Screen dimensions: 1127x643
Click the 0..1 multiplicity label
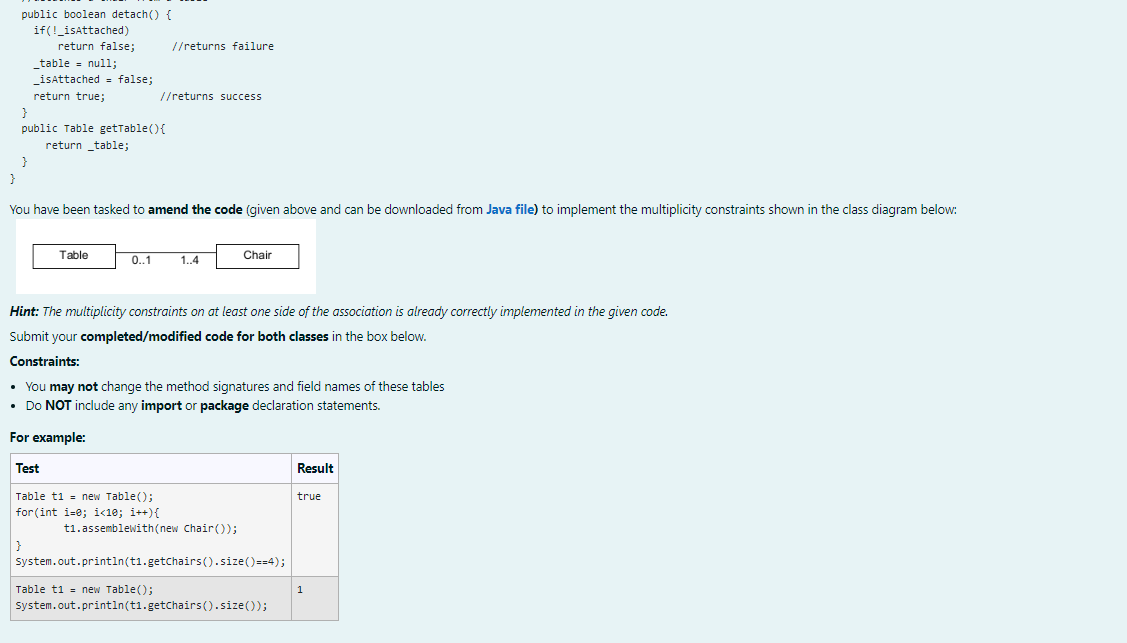coord(139,260)
